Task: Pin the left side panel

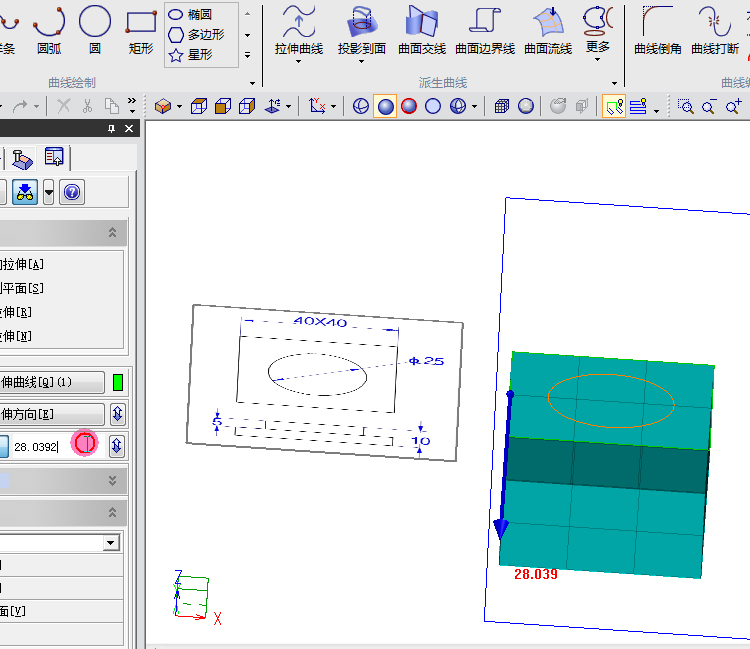Action: [111, 129]
